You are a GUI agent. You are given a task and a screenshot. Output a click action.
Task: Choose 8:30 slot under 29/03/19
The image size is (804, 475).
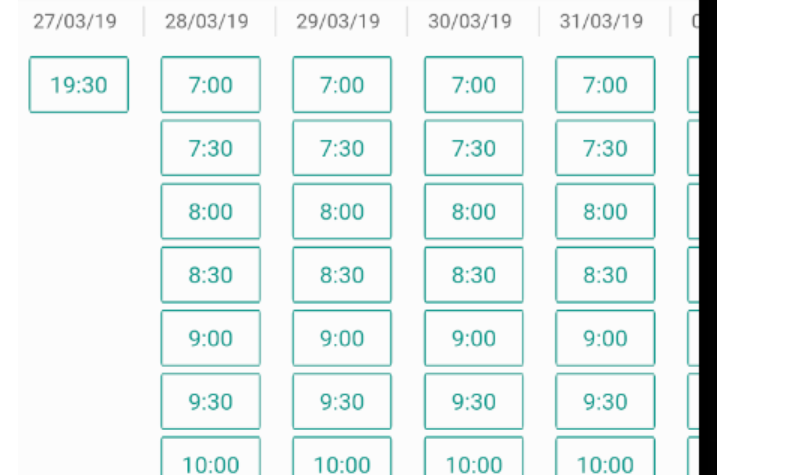point(342,275)
